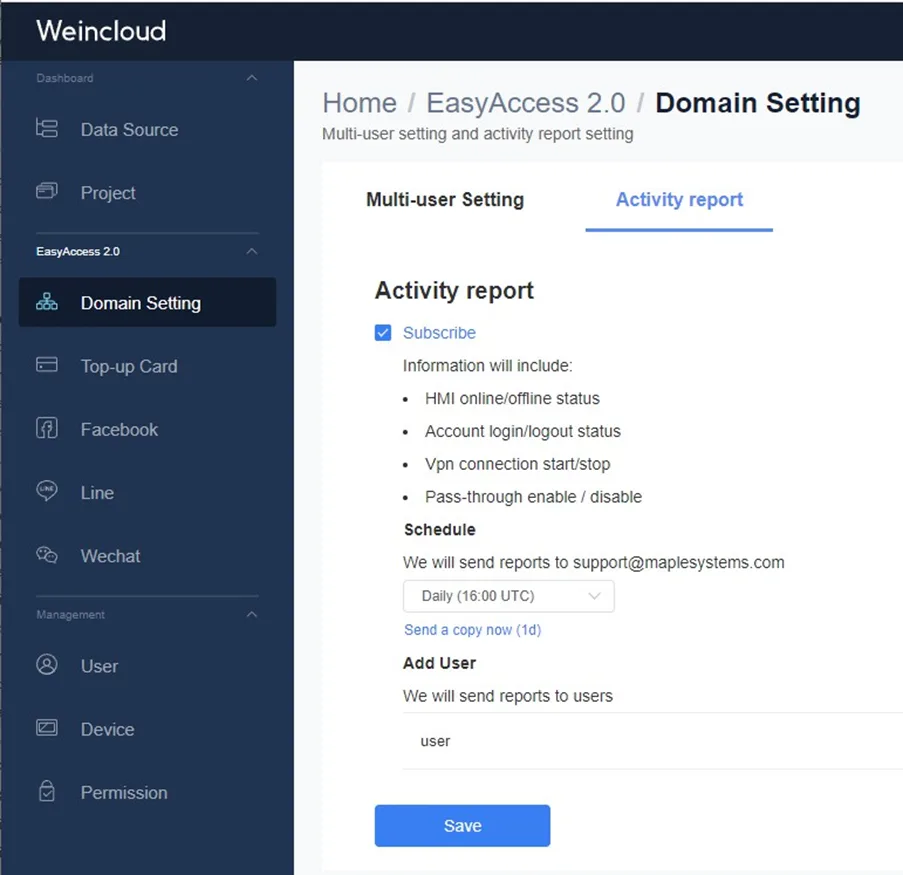Click the Project sidebar icon
This screenshot has height=875, width=903.
pyautogui.click(x=47, y=191)
